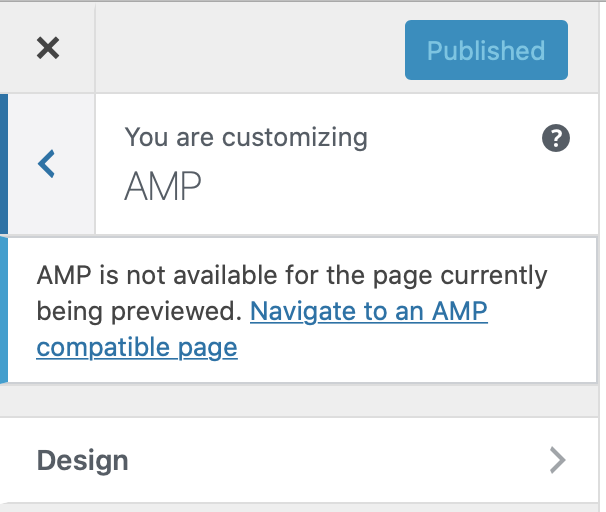
Task: Open help via the question mark icon
Action: coord(556,138)
